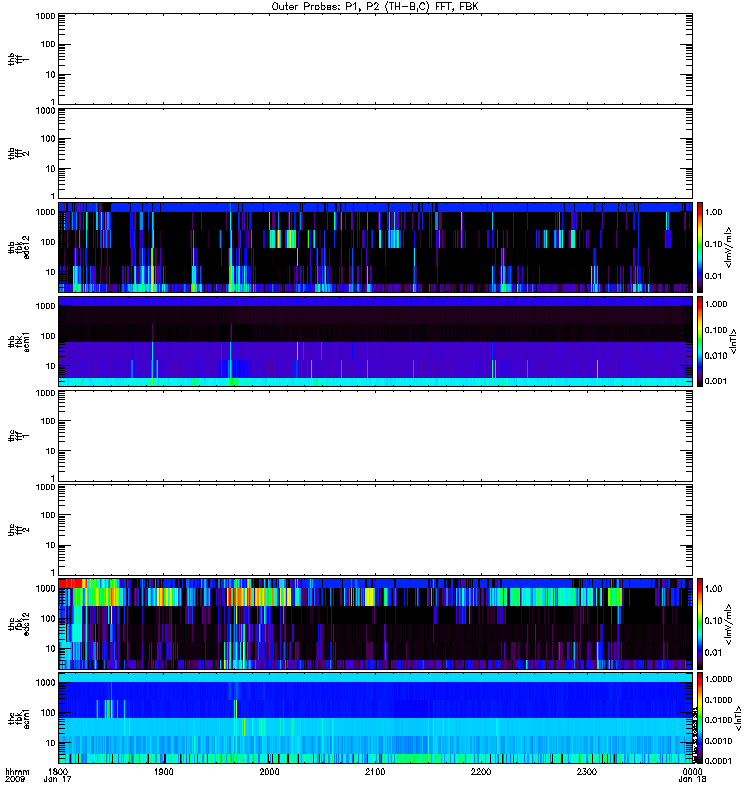Click the 10 tick label of thc fff 2 panel
The height and width of the screenshot is (800, 750).
click(x=51, y=545)
